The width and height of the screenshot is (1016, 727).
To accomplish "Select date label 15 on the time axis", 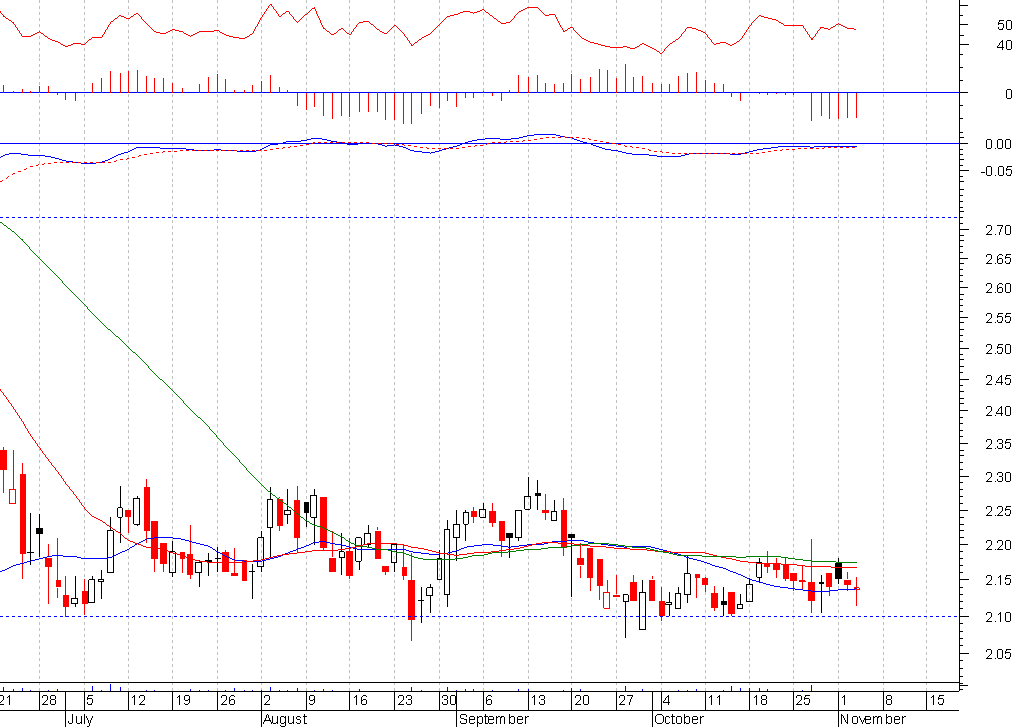I will [x=937, y=700].
